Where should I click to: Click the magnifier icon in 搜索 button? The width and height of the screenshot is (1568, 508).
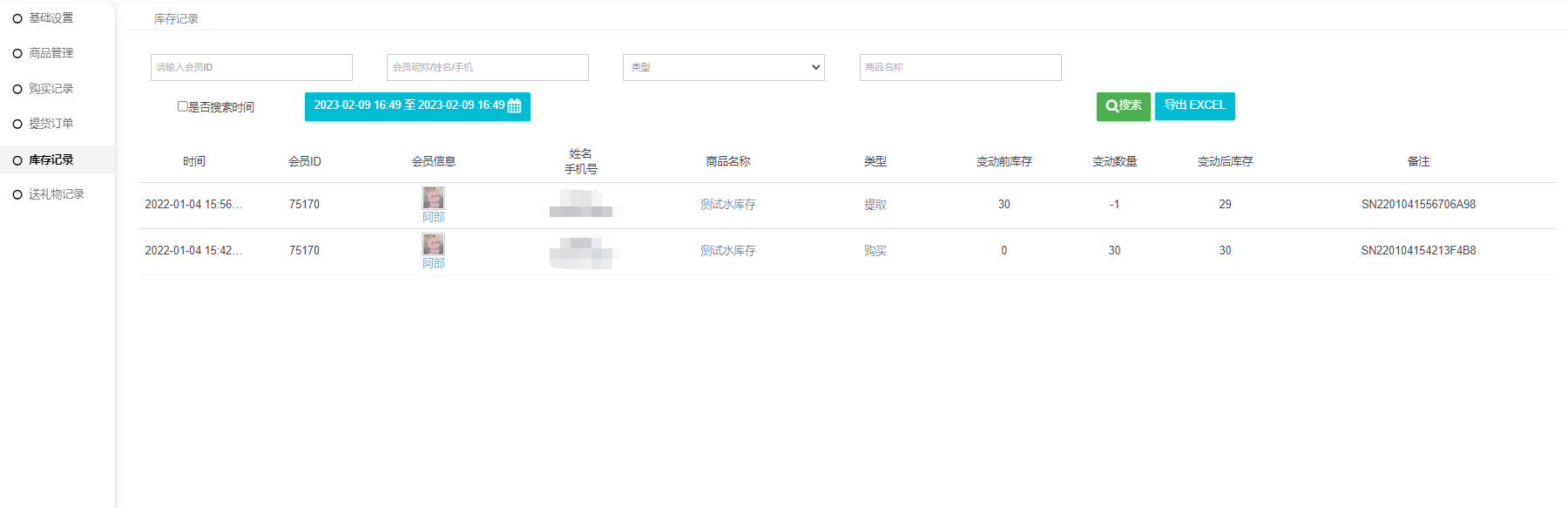tap(1112, 106)
